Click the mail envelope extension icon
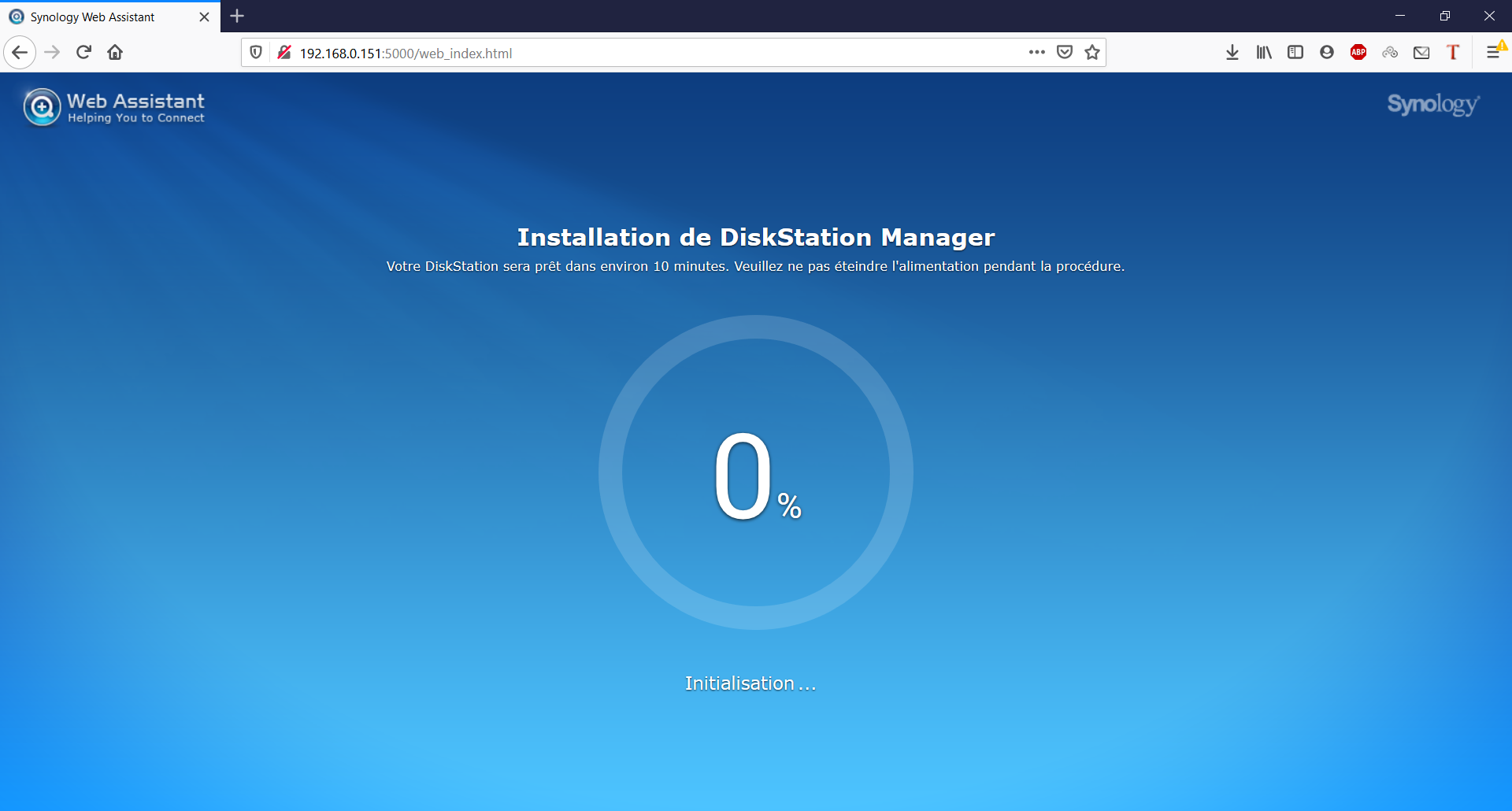1512x811 pixels. click(1421, 53)
